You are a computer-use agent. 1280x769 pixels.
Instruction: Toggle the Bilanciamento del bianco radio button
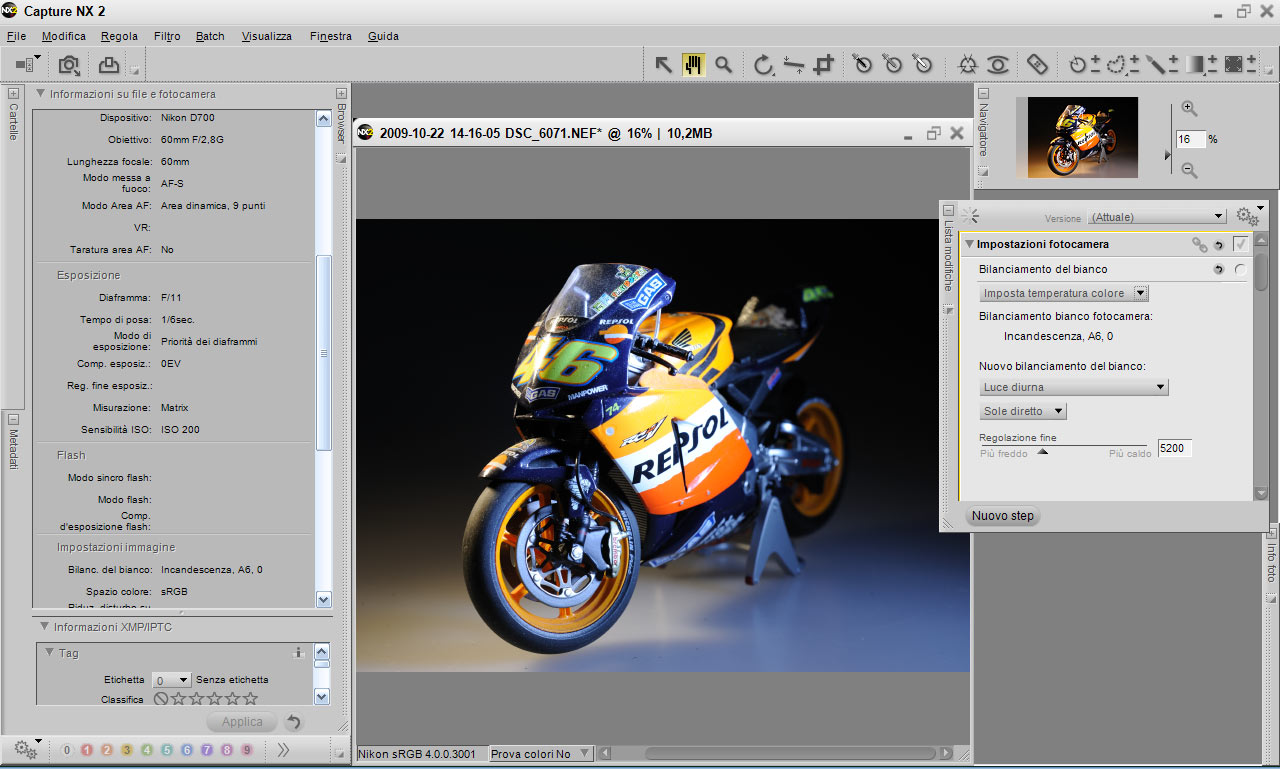point(1240,269)
